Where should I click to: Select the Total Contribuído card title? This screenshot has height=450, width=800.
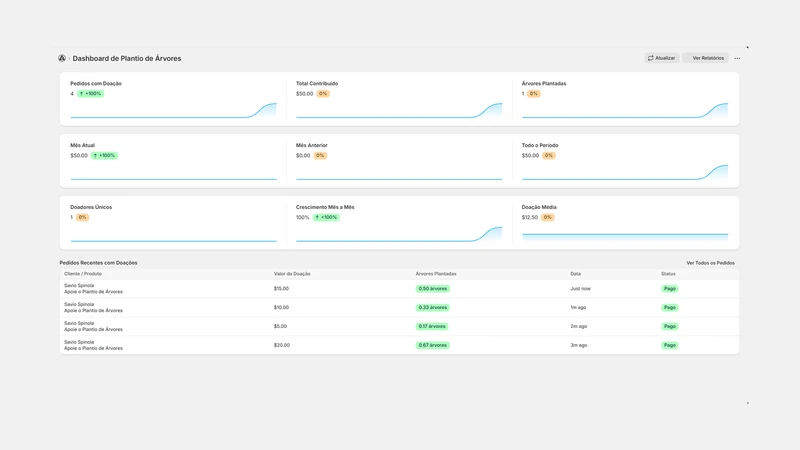317,83
